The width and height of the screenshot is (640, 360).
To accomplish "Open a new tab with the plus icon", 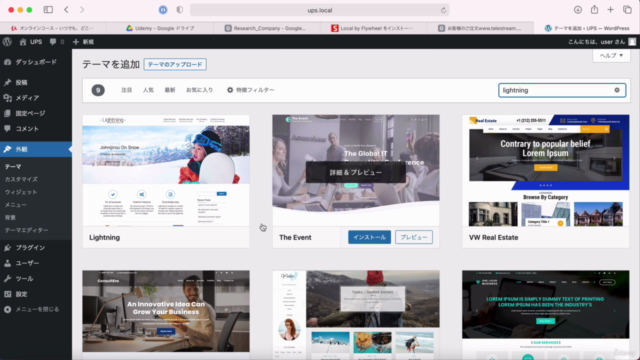I will 610,10.
